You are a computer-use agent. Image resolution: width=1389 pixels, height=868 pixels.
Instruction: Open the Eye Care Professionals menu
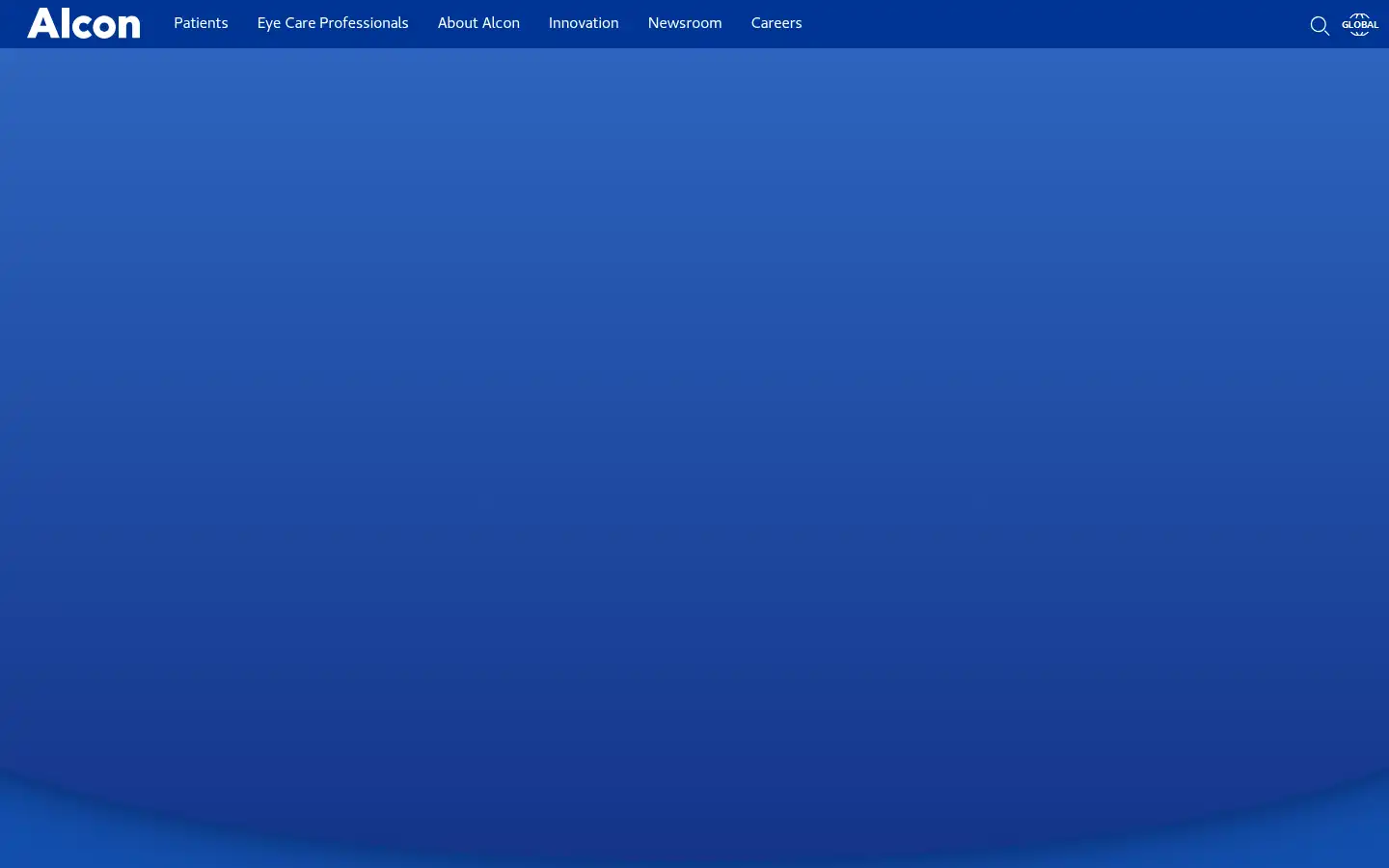[333, 23]
